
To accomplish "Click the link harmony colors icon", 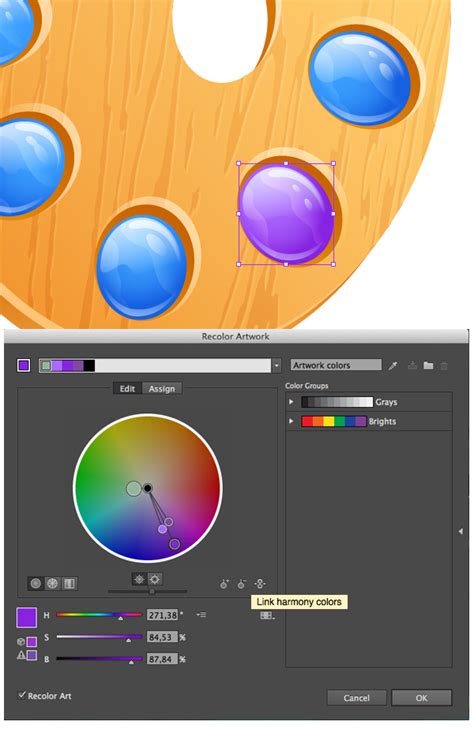I will pyautogui.click(x=260, y=583).
